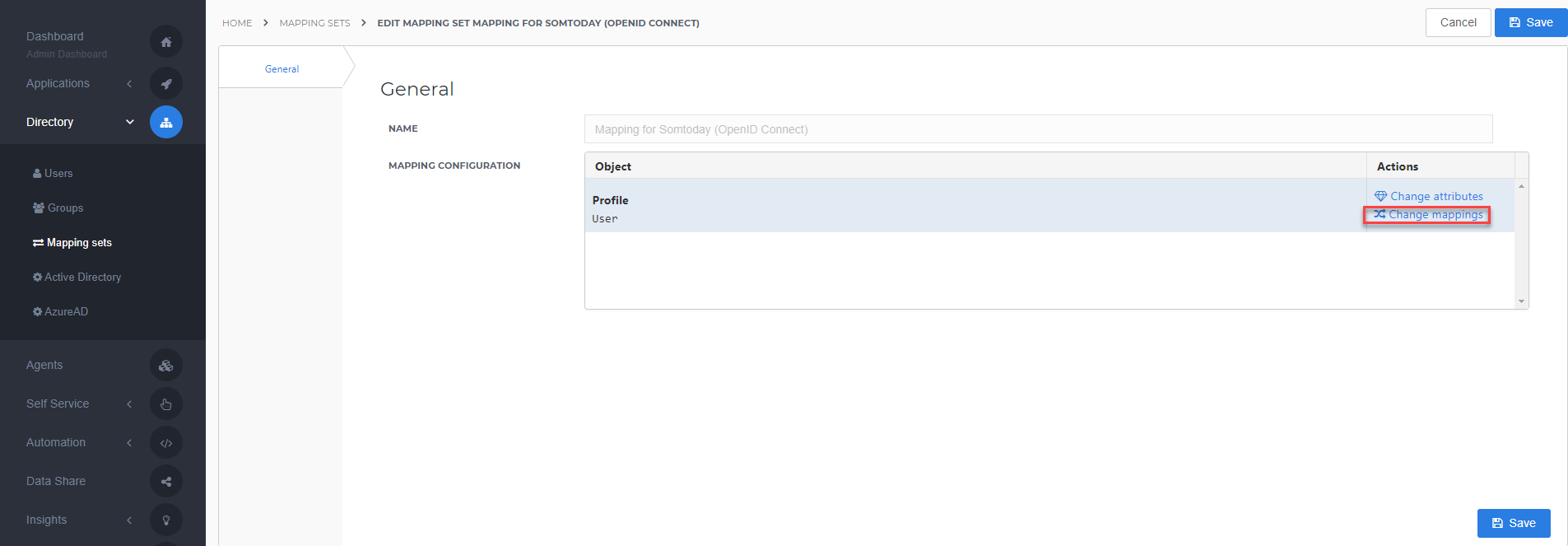
Task: Click the mapping table scroll-up arrow
Action: click(1521, 186)
